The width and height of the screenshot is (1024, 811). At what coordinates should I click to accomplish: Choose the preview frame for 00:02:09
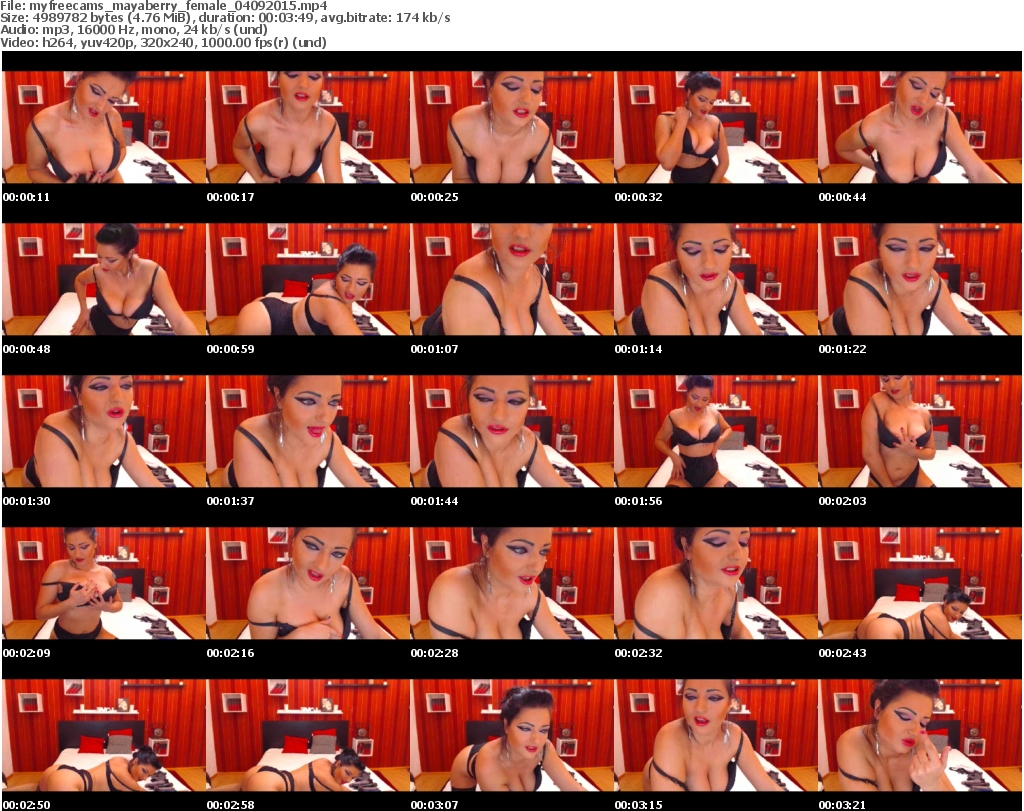104,583
